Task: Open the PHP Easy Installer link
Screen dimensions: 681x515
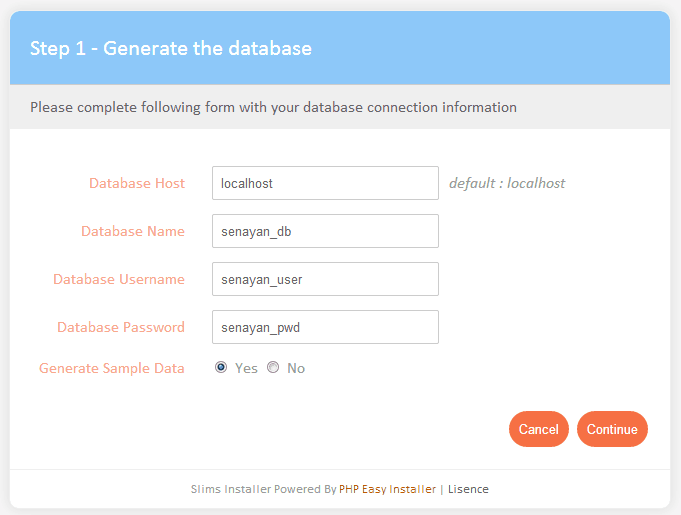Action: coord(387,489)
